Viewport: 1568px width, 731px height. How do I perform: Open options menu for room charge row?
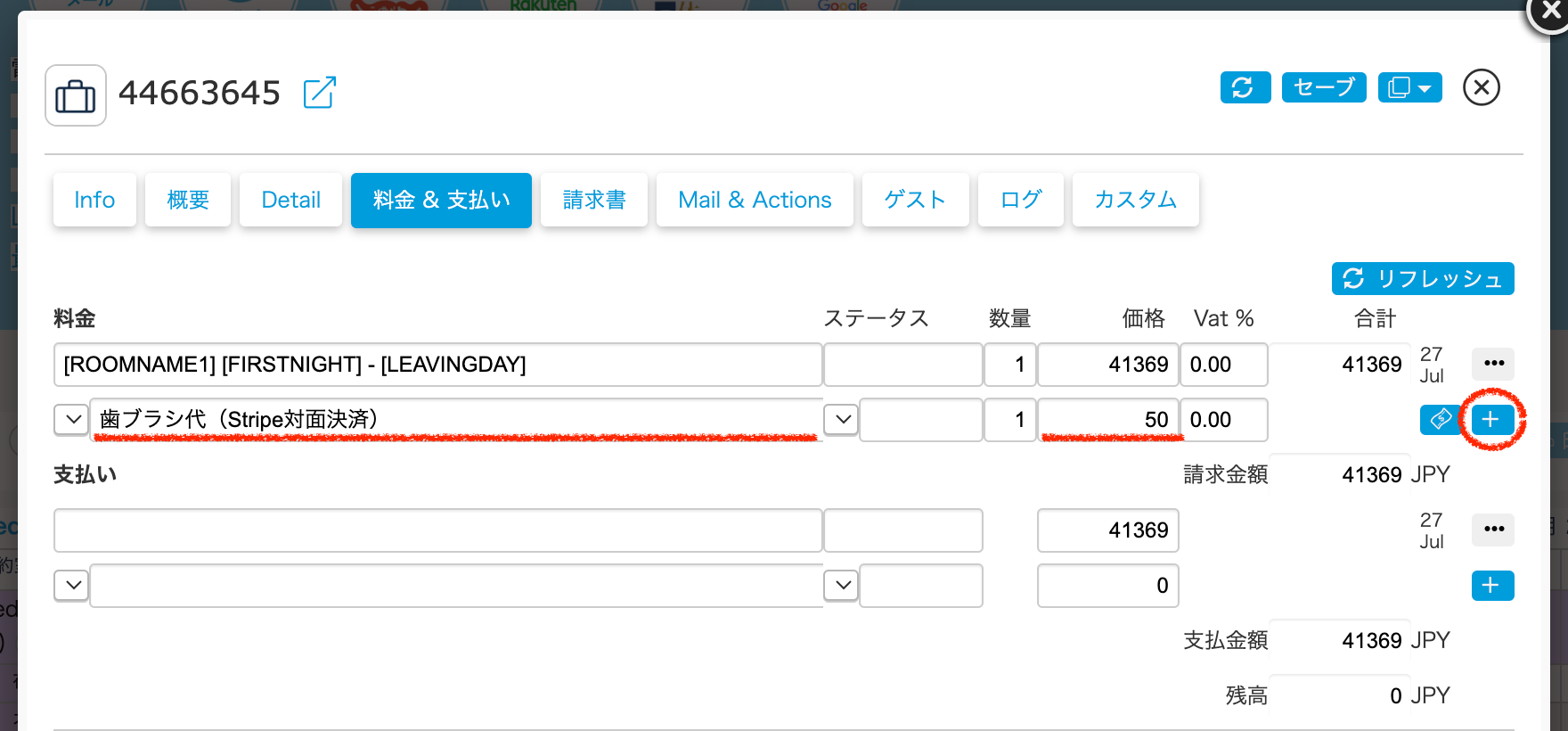pyautogui.click(x=1493, y=364)
